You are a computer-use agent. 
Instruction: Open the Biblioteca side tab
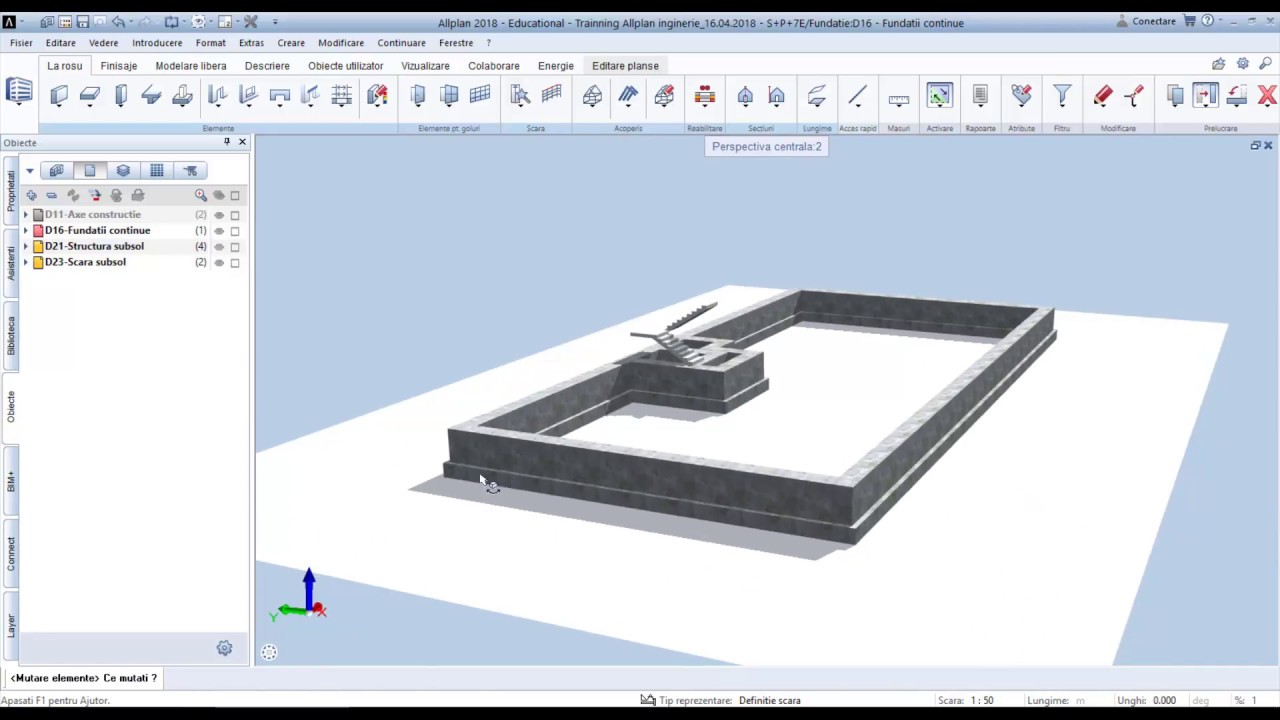point(11,336)
